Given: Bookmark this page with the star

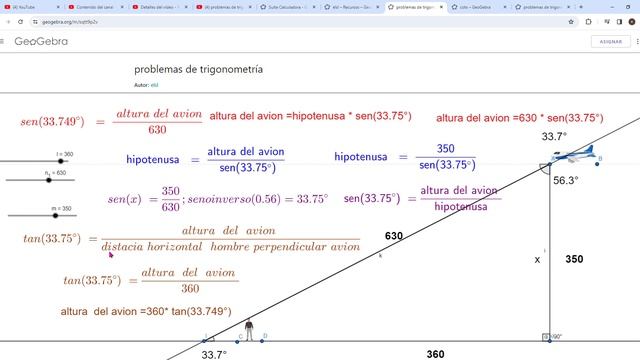Looking at the screenshot, I should click(x=571, y=22).
